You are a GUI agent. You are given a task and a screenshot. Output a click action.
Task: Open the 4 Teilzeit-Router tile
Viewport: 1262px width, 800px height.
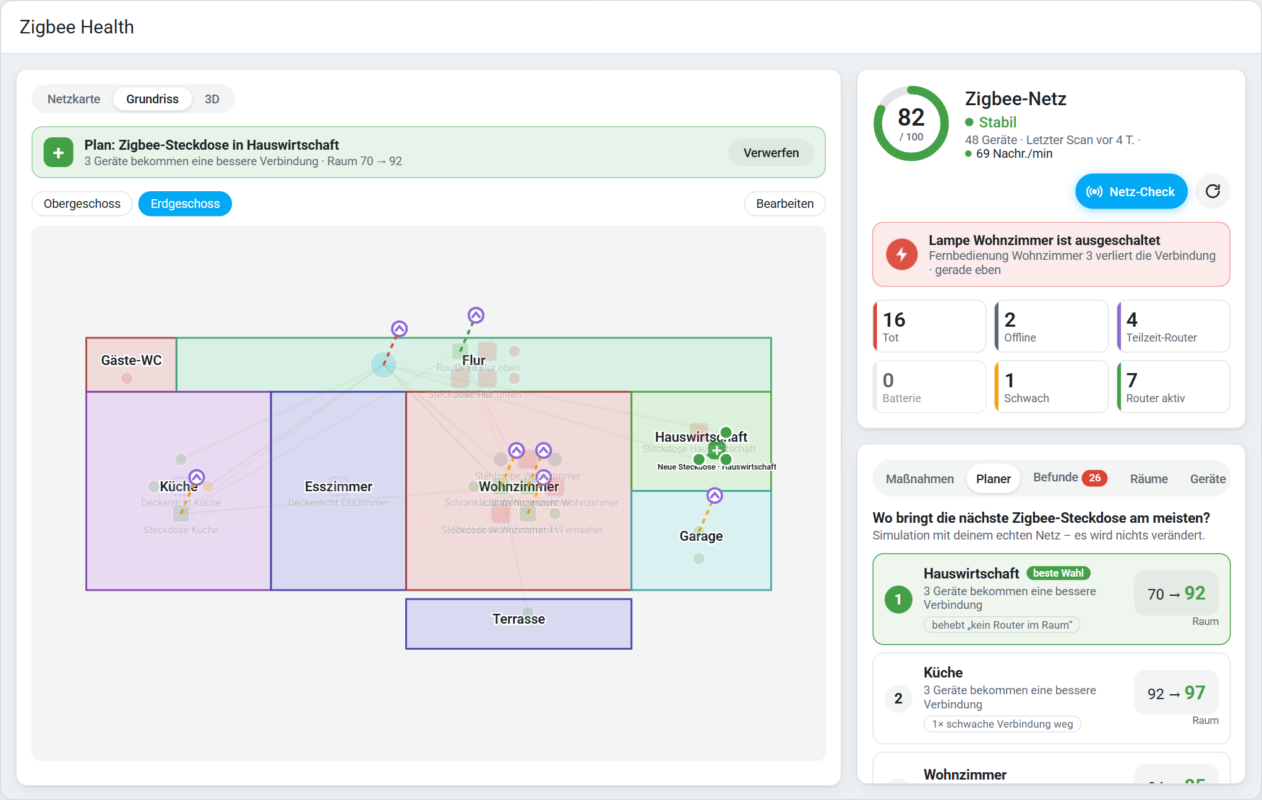pyautogui.click(x=1173, y=326)
